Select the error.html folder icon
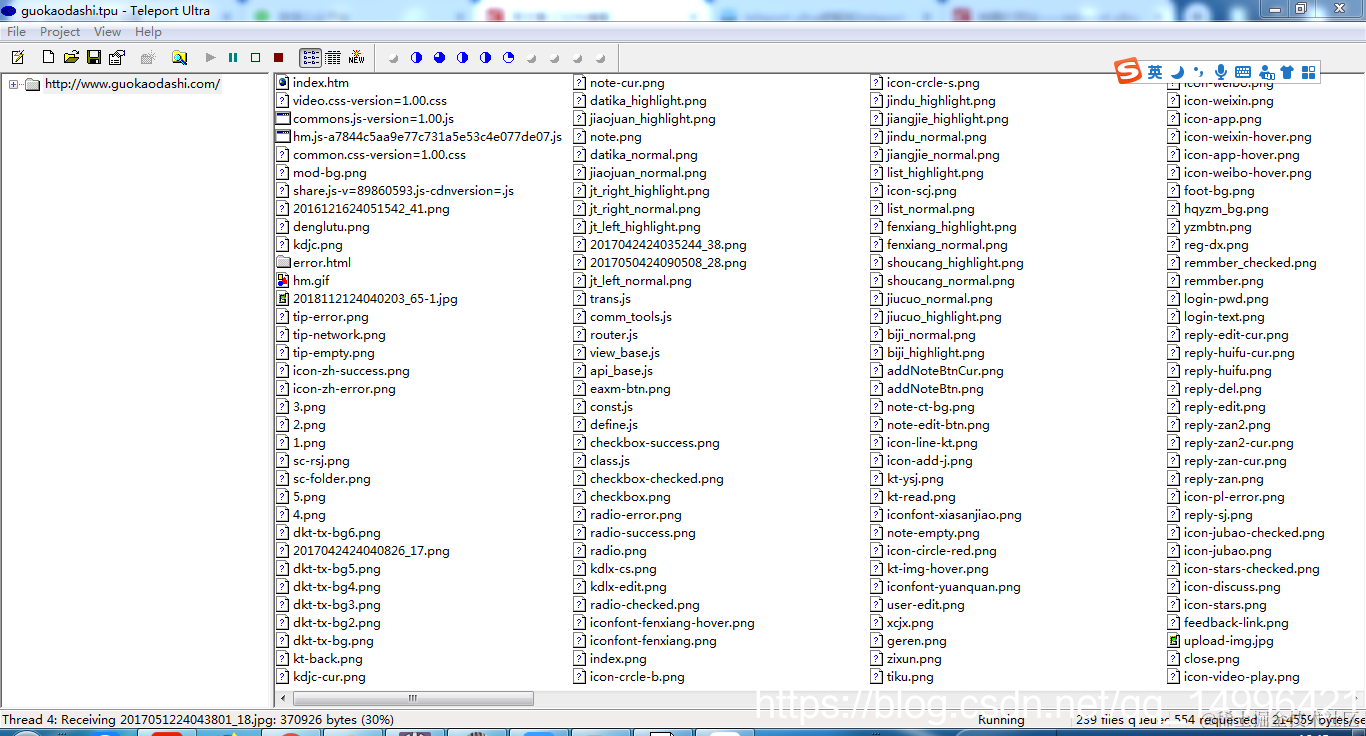 click(283, 263)
